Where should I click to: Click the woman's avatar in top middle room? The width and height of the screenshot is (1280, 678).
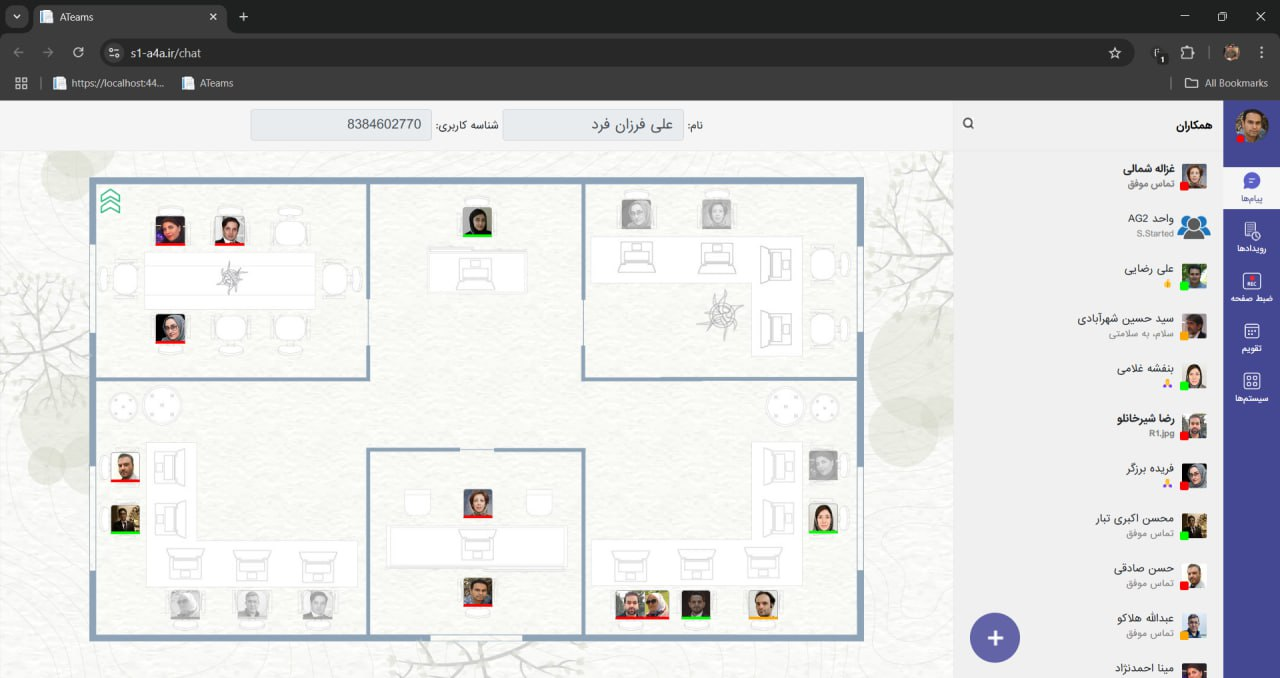click(477, 221)
